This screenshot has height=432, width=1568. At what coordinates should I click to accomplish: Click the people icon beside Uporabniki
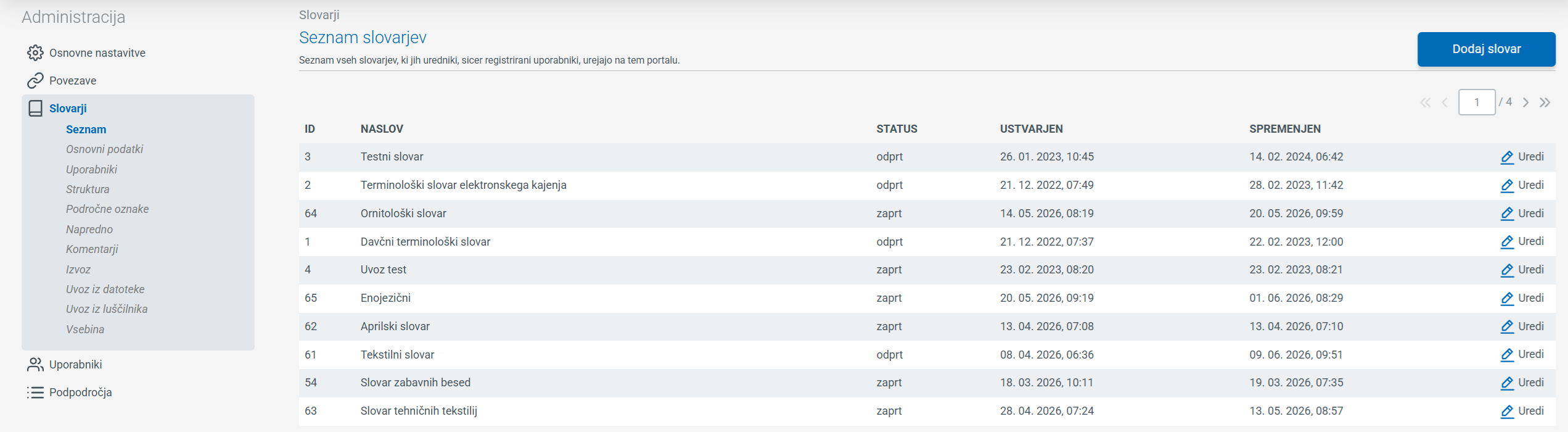pyautogui.click(x=35, y=365)
